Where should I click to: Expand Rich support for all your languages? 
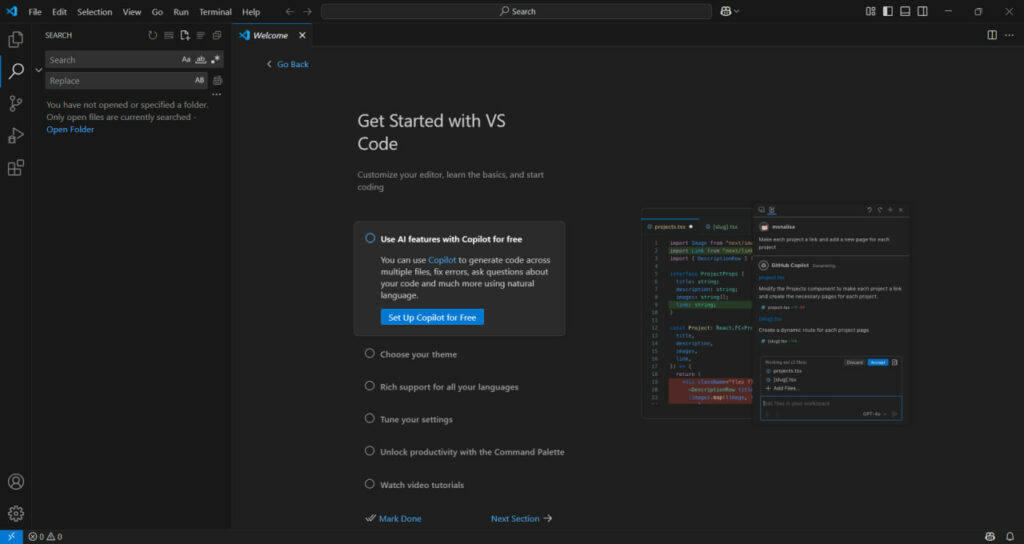pyautogui.click(x=449, y=387)
